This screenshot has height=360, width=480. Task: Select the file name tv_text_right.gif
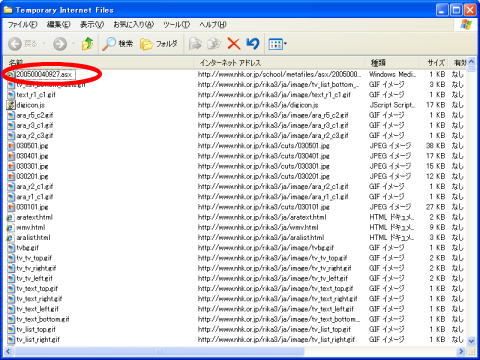(x=39, y=299)
